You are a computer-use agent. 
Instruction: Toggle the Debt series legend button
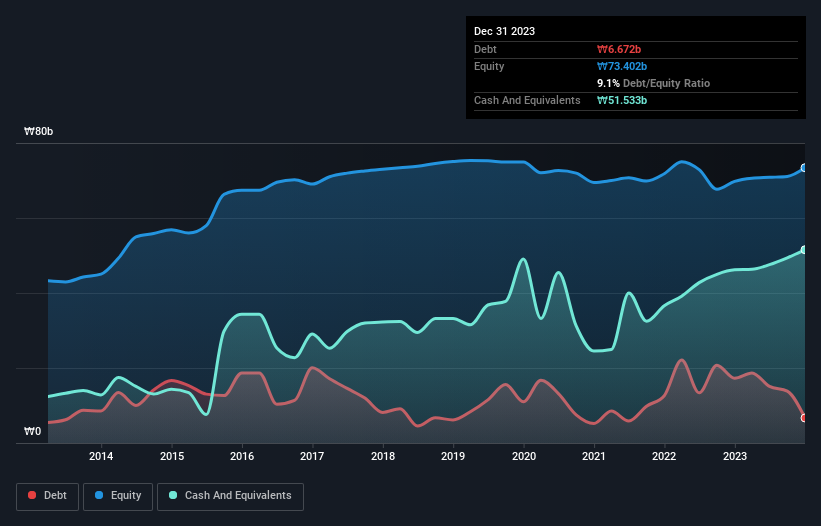(x=47, y=496)
